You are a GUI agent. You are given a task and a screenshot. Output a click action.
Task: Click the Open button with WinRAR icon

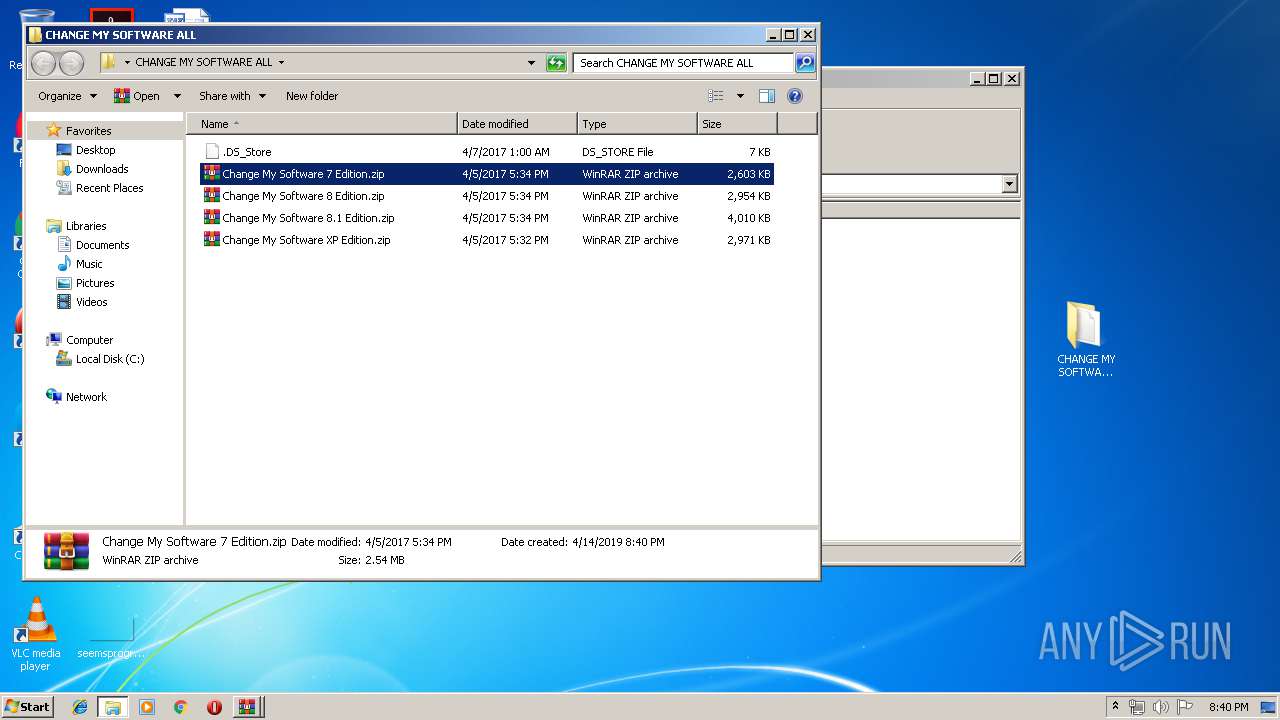(x=137, y=96)
